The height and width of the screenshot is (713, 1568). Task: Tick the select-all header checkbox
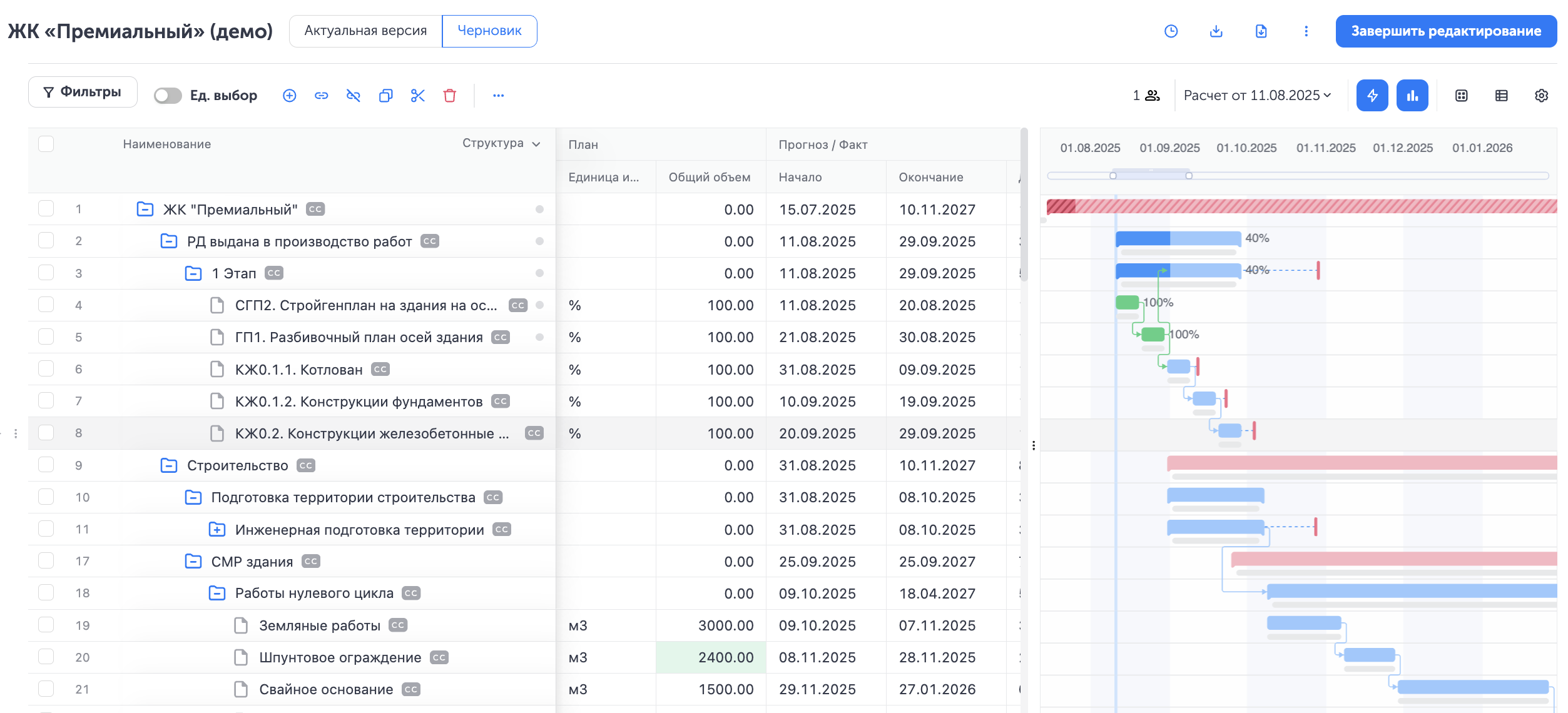pos(46,144)
